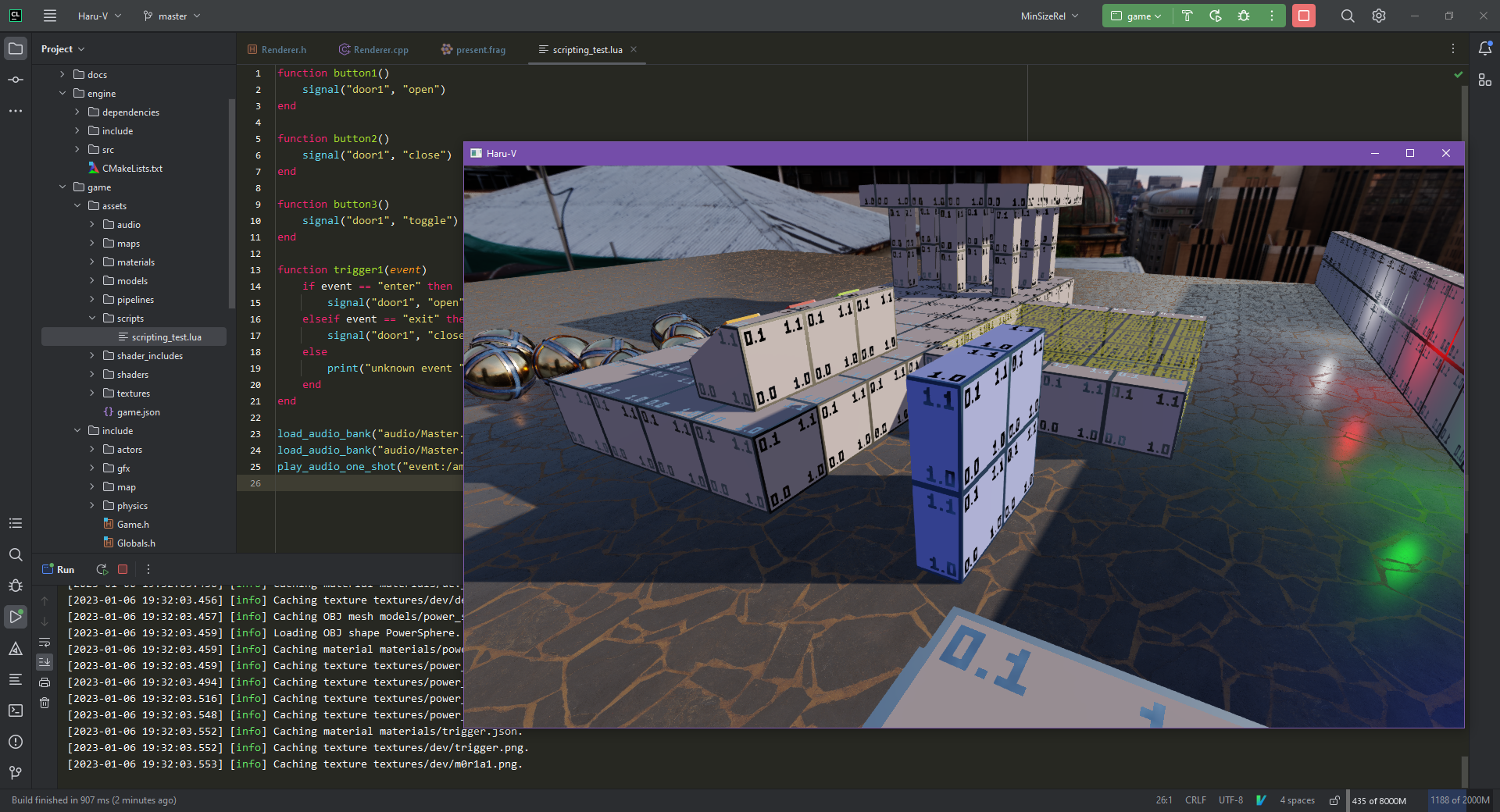This screenshot has height=812, width=1500.
Task: Open IDE settings gear
Action: click(1379, 16)
